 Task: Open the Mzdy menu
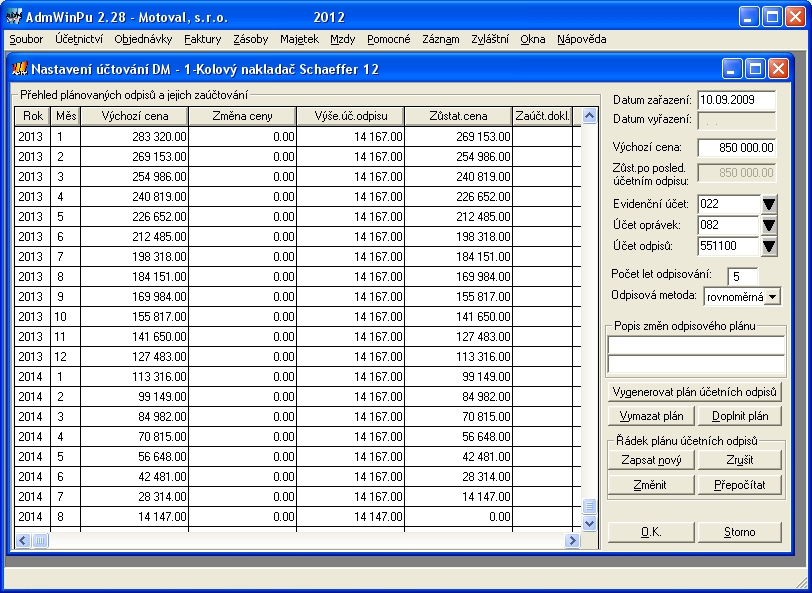pyautogui.click(x=343, y=39)
